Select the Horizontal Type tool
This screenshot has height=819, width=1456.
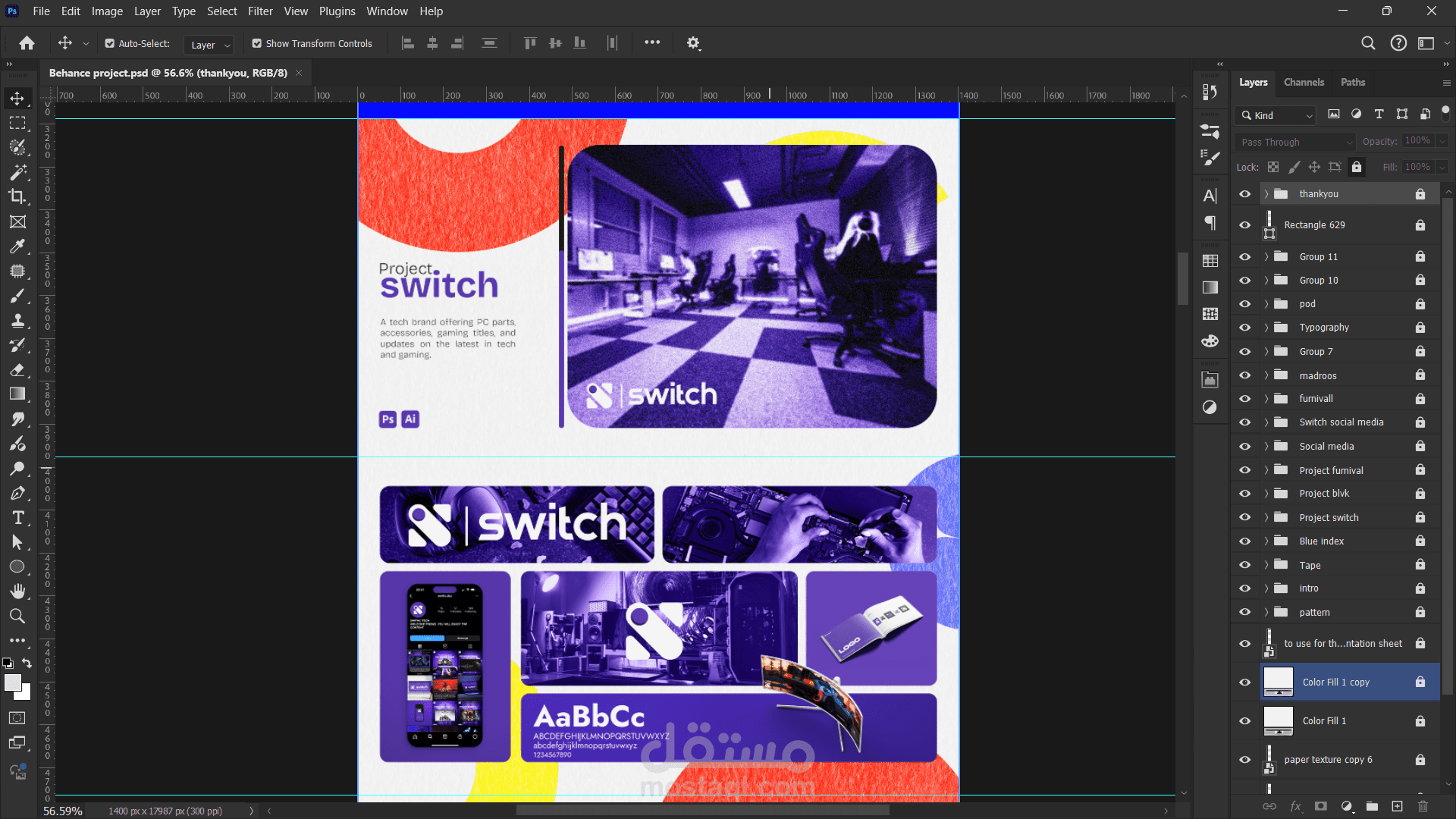tap(17, 518)
